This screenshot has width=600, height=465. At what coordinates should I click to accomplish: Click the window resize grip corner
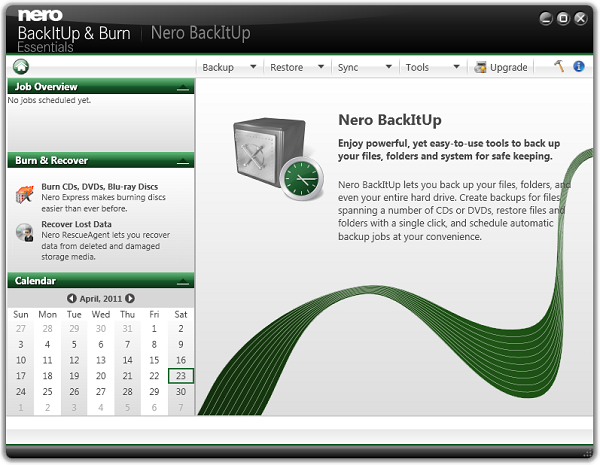point(587,453)
